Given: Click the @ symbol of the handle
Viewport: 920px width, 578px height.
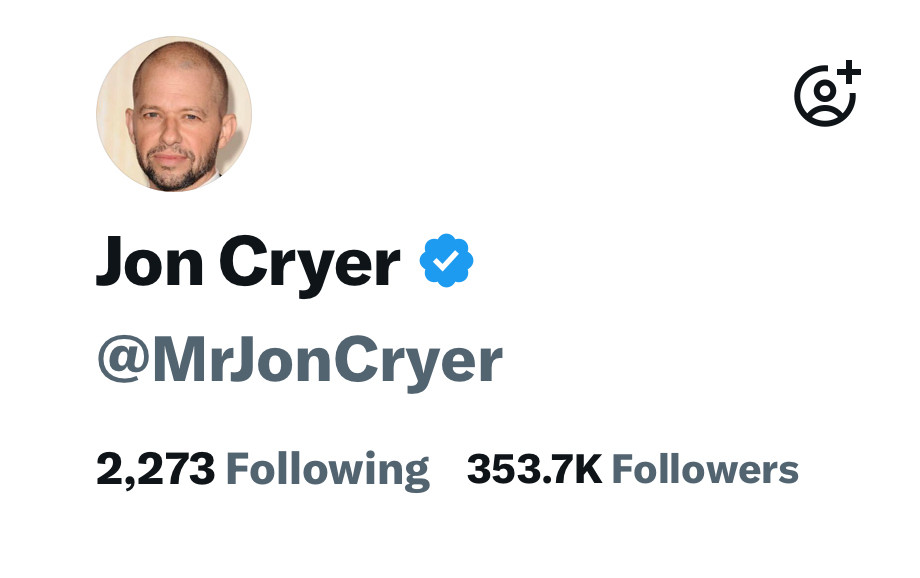Looking at the screenshot, I should tap(124, 360).
